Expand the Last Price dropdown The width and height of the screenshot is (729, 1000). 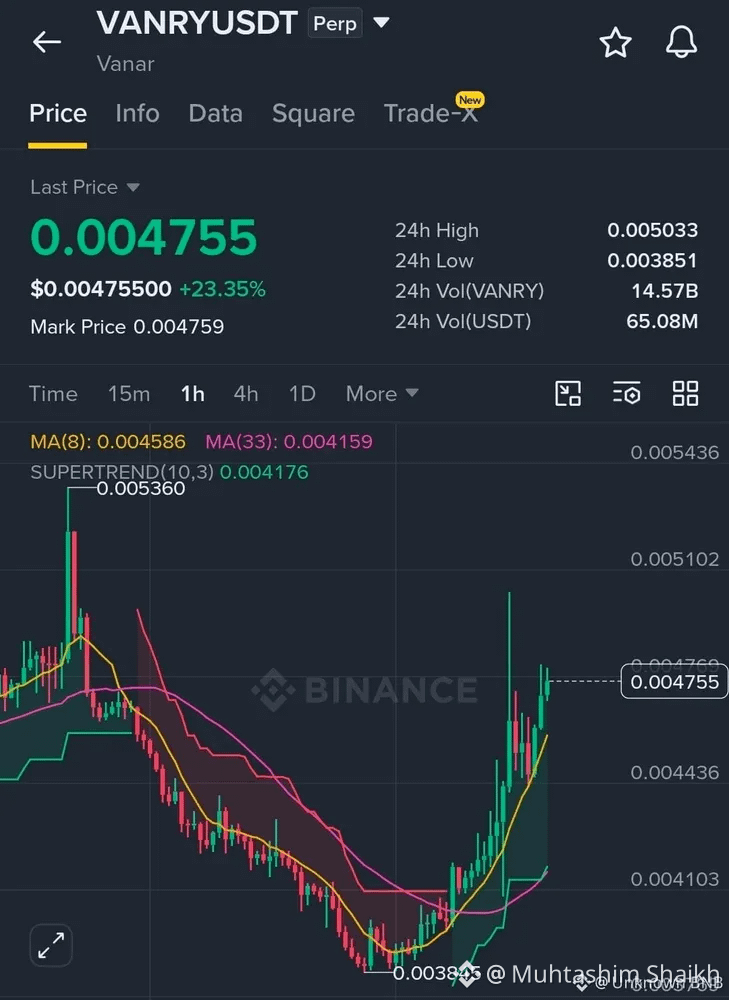[x=85, y=187]
